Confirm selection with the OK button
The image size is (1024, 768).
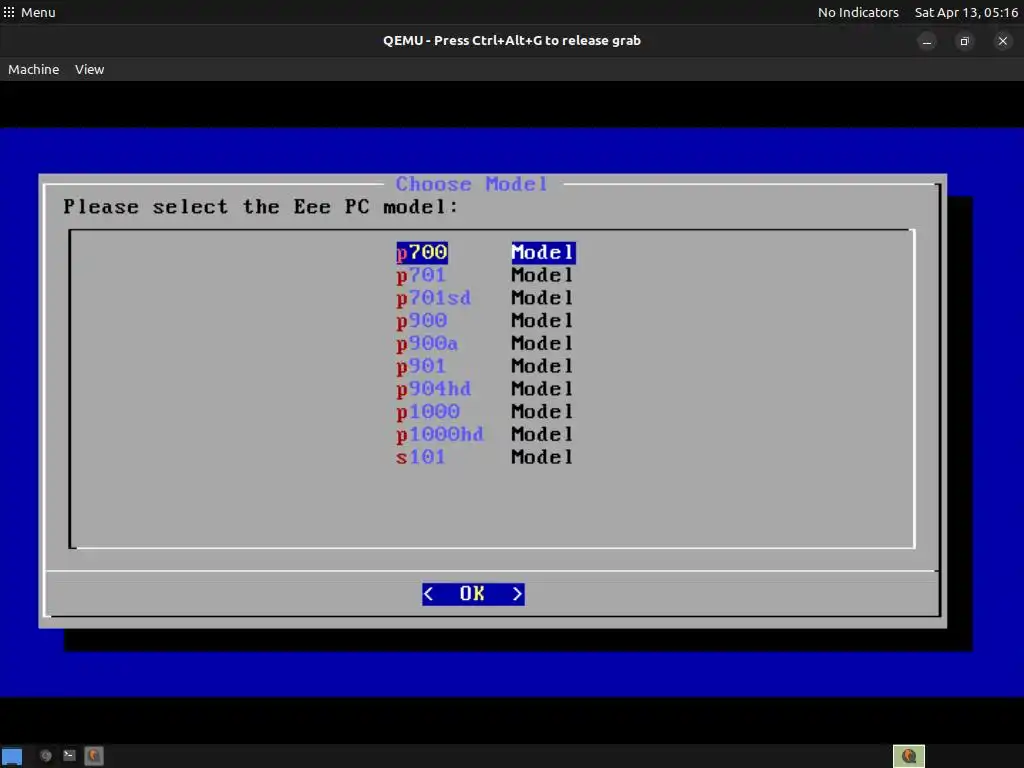click(x=473, y=594)
